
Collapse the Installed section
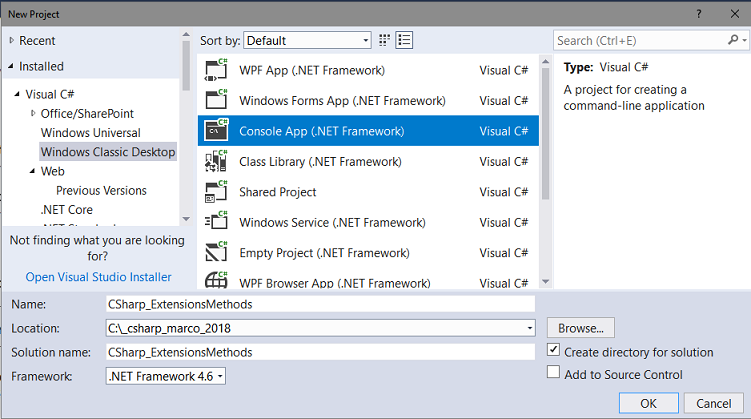point(11,66)
